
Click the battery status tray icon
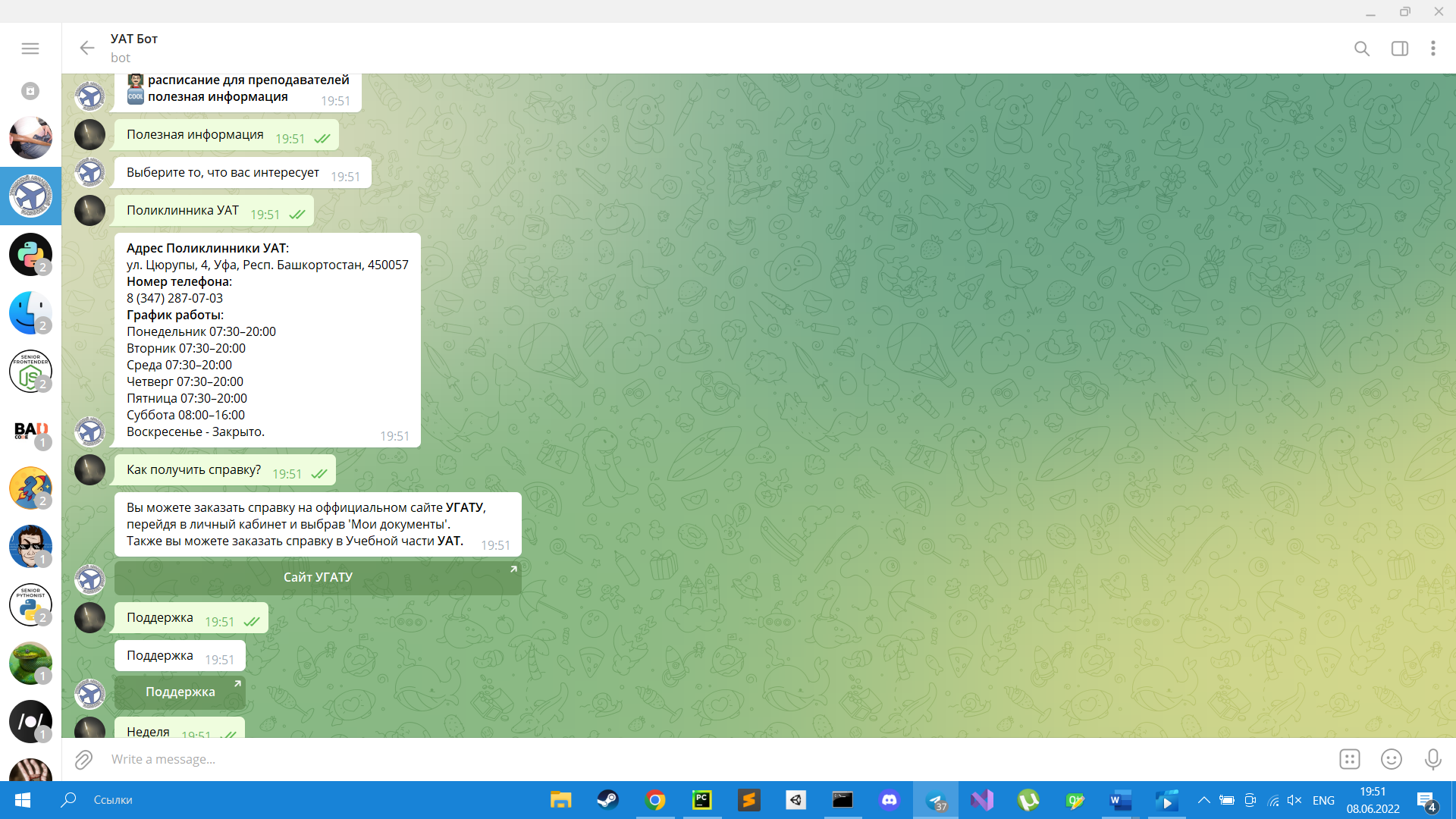coord(1227,800)
